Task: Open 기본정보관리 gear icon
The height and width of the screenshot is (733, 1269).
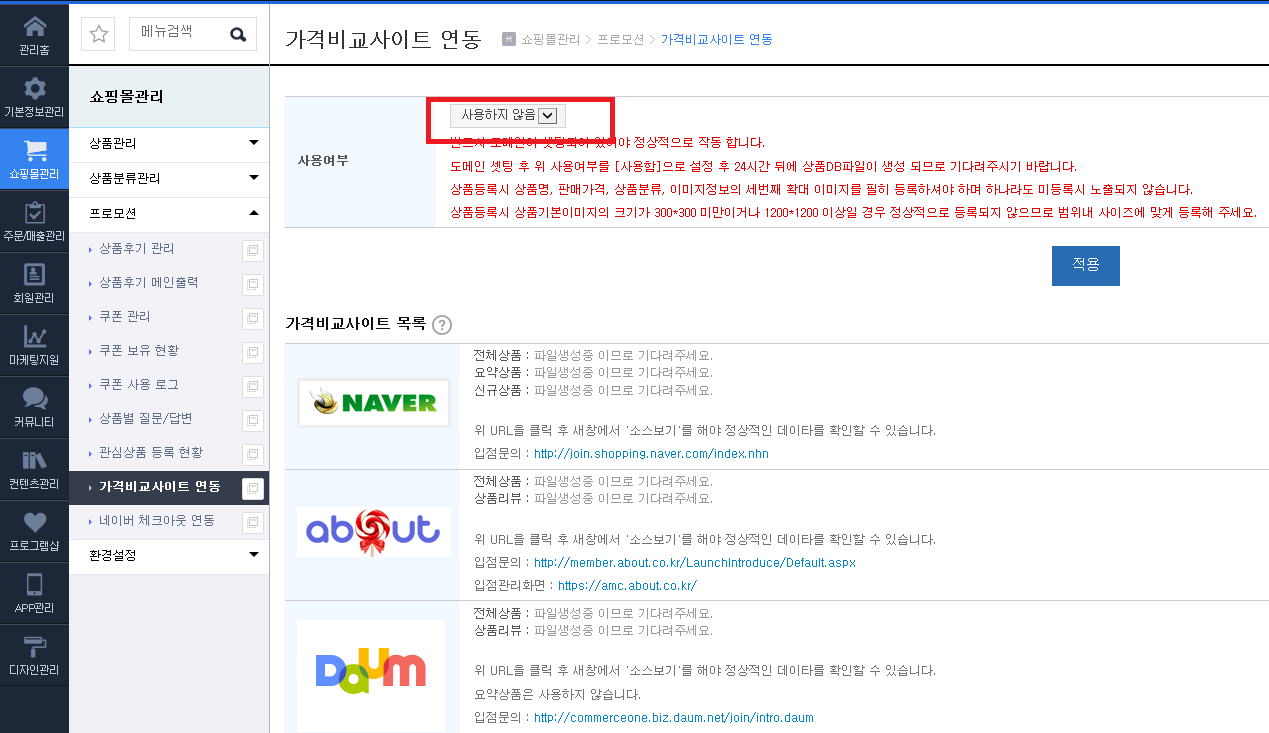Action: click(34, 88)
